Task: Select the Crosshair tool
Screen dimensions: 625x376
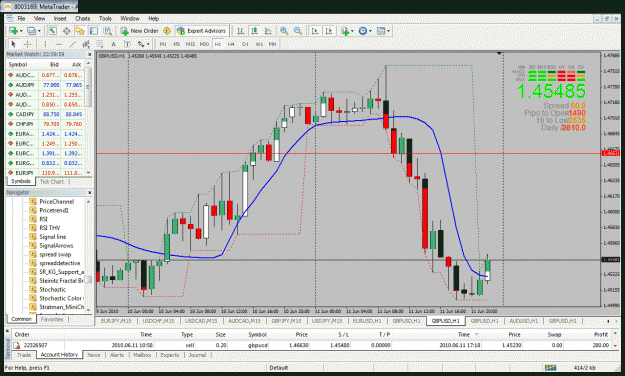Action: [28, 44]
